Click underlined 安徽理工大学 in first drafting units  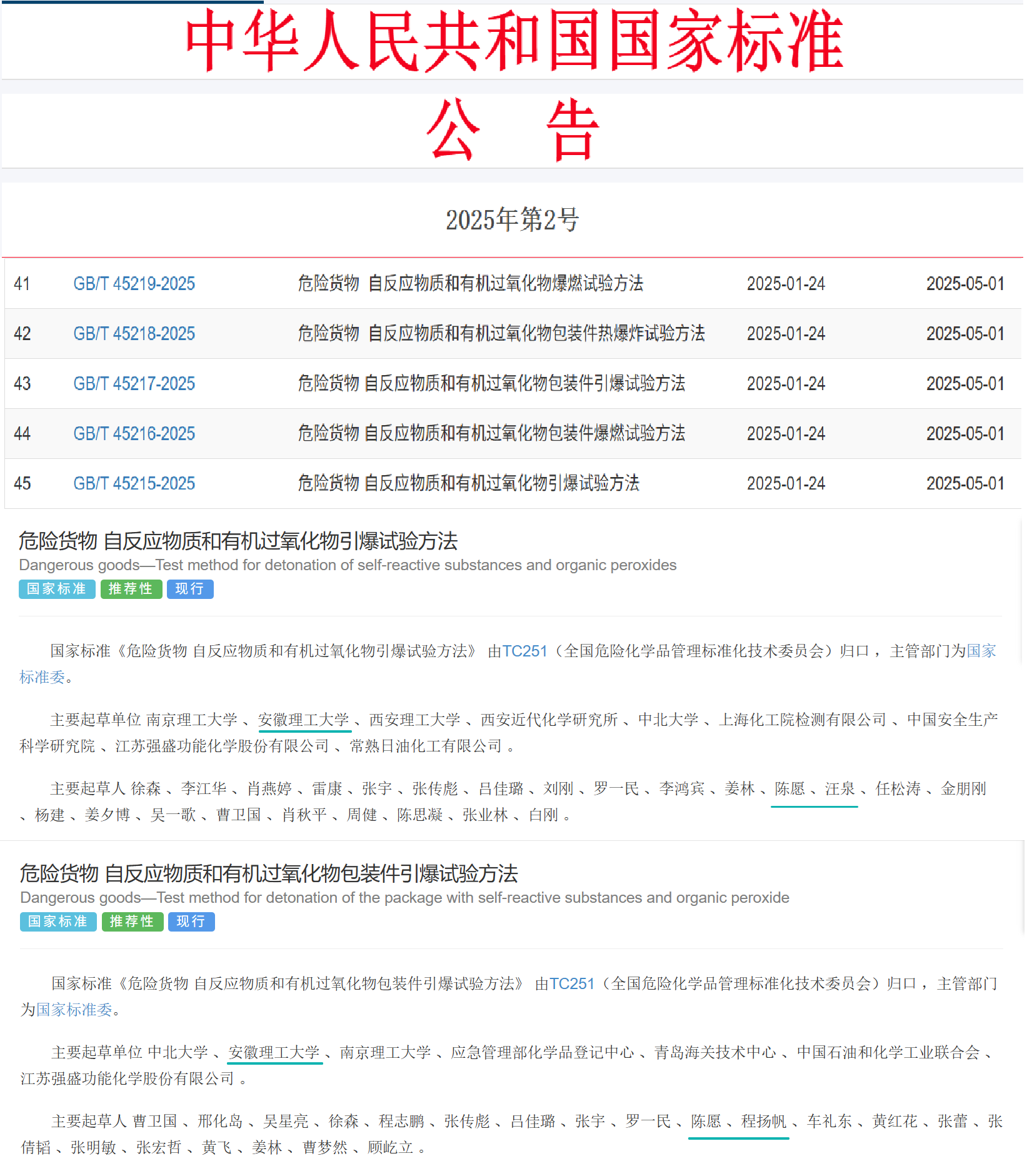point(304,720)
